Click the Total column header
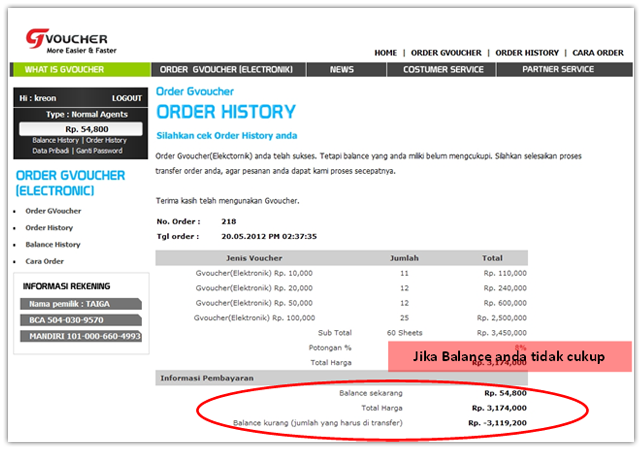The width and height of the screenshot is (640, 451). (x=492, y=258)
